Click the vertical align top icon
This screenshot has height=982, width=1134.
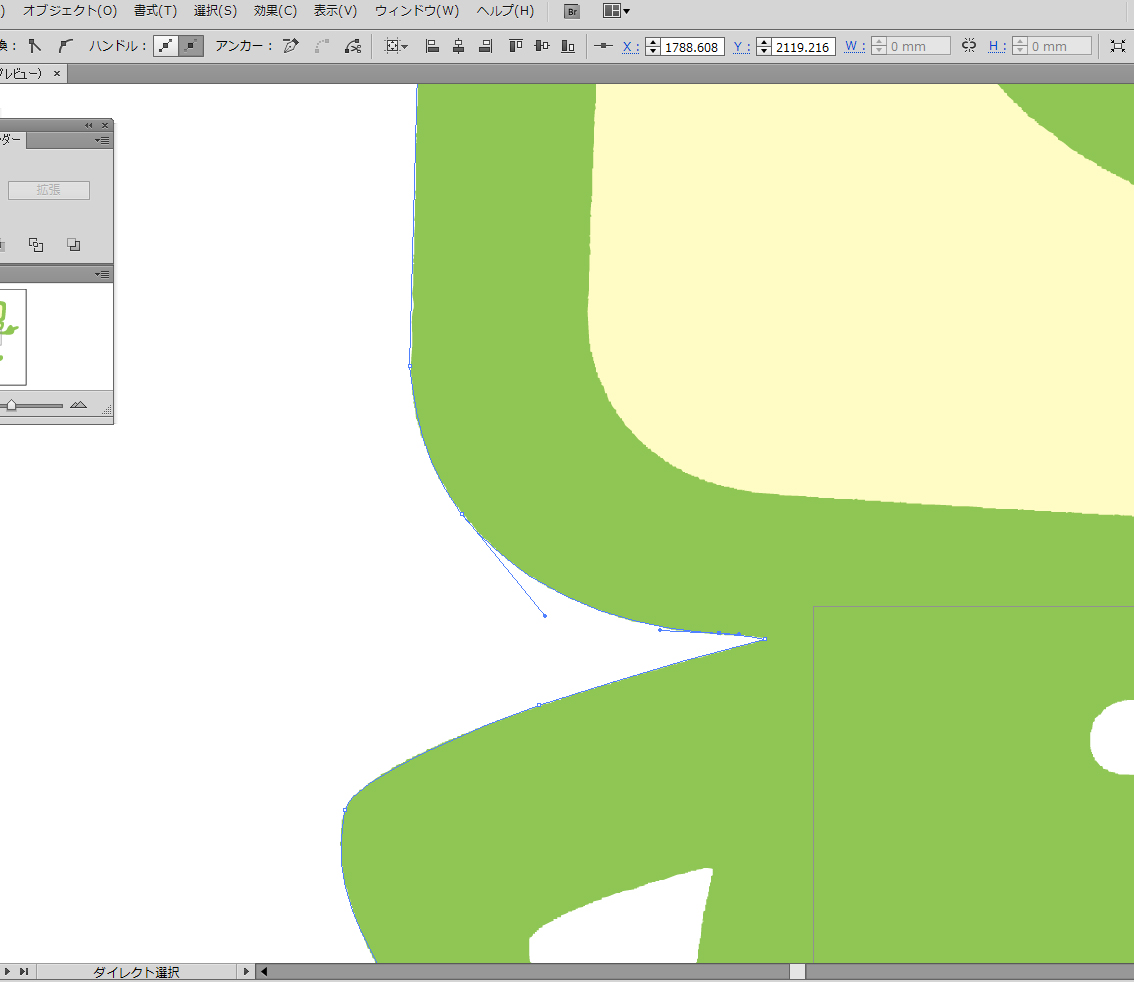(515, 46)
